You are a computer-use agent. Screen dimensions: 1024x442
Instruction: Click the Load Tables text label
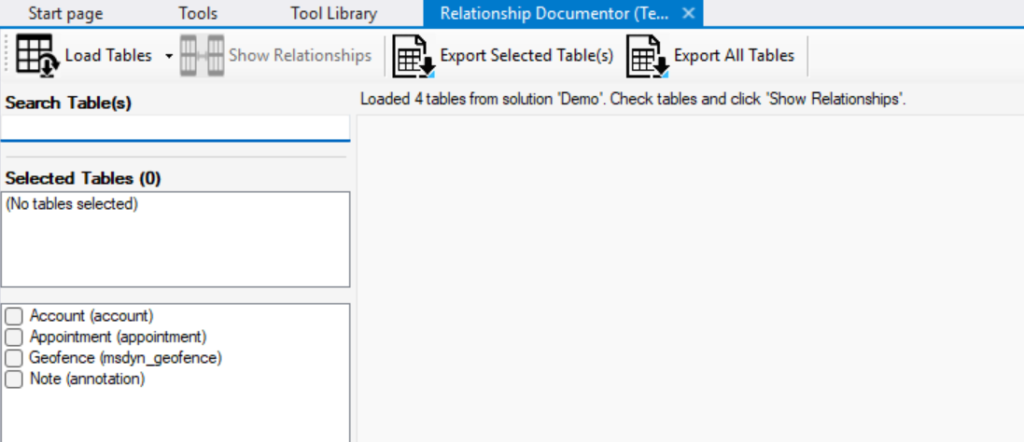tap(108, 56)
